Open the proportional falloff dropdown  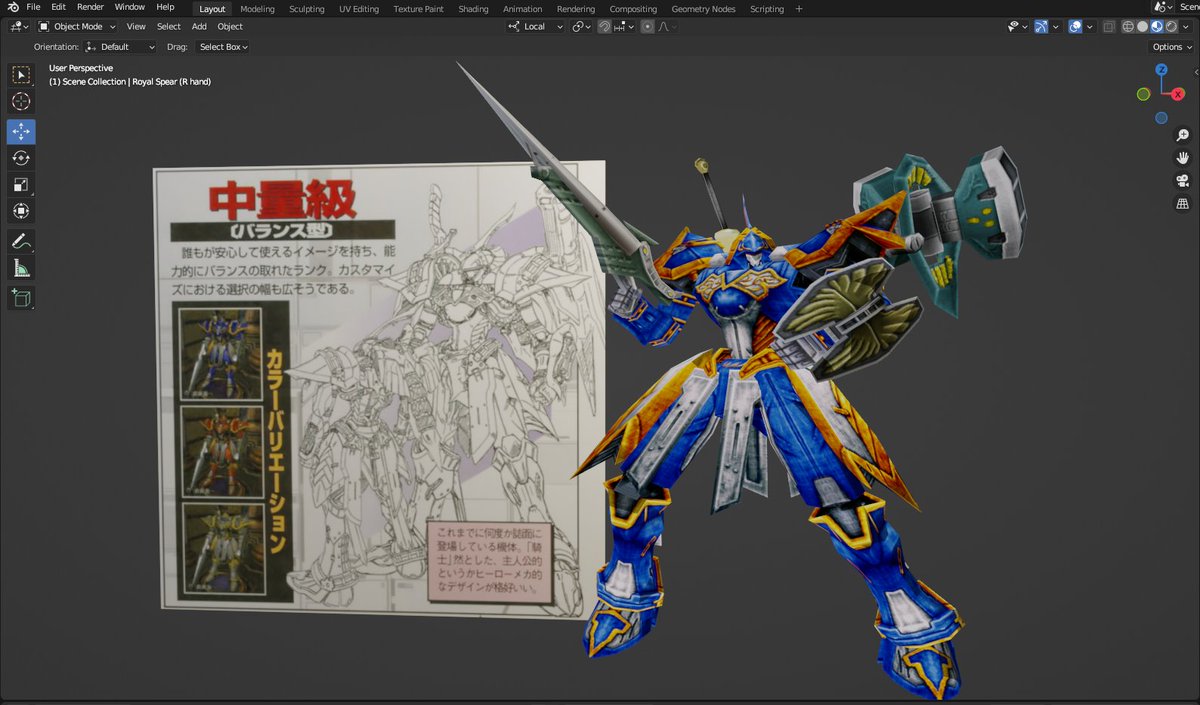tap(666, 27)
